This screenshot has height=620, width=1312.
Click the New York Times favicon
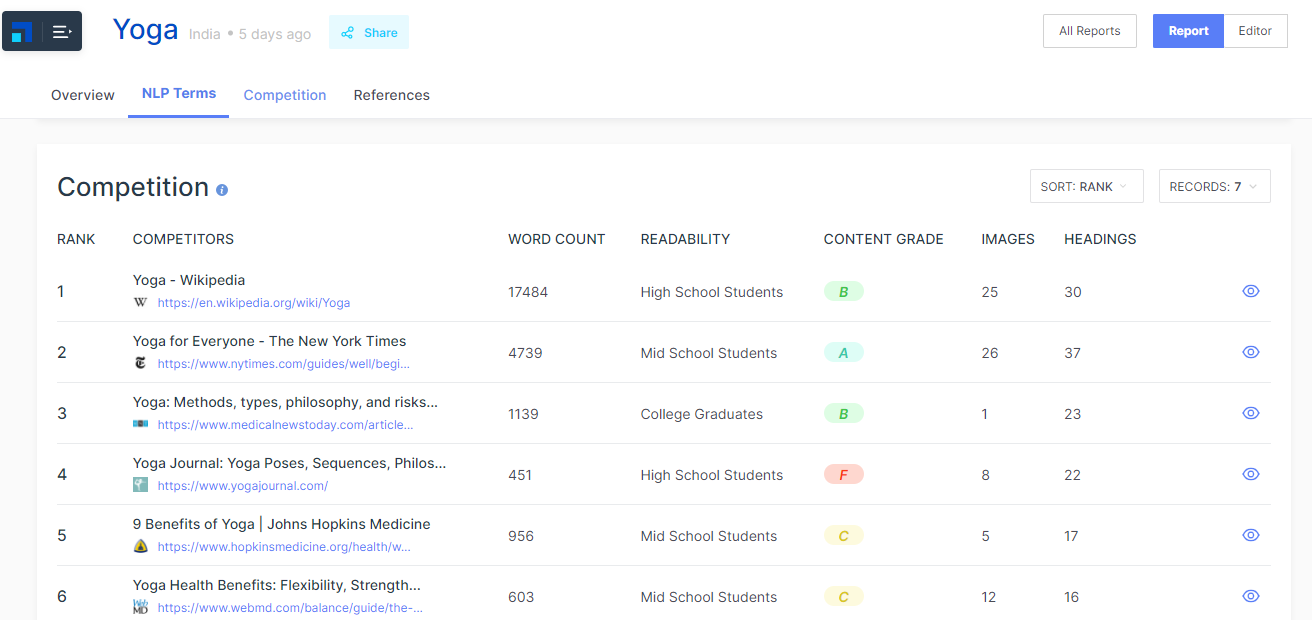(140, 363)
